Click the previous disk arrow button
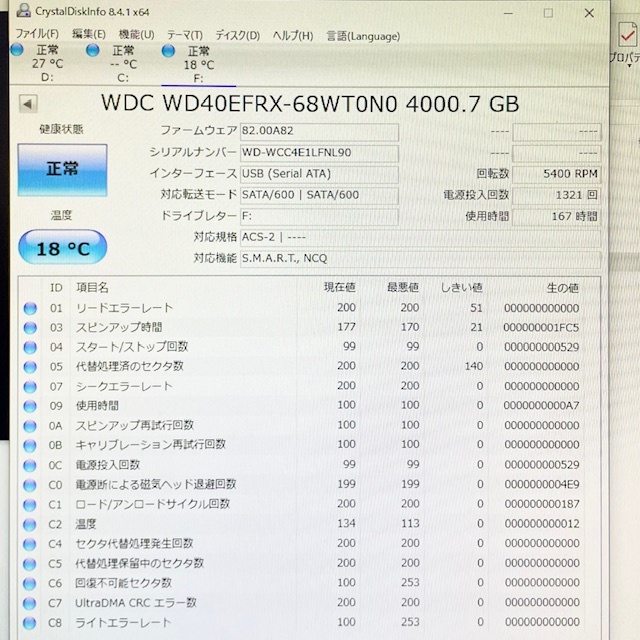Image resolution: width=640 pixels, height=640 pixels. (x=28, y=104)
